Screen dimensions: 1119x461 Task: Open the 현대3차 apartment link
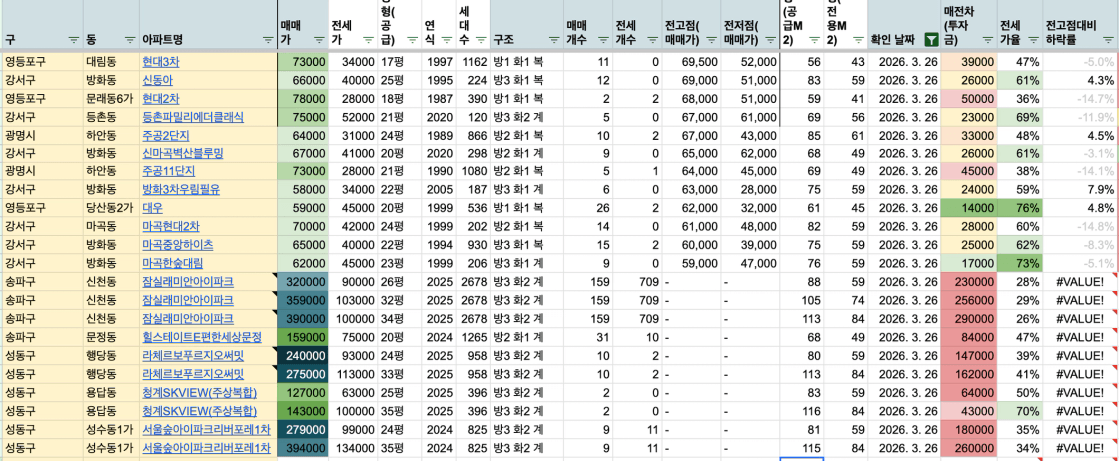(x=160, y=62)
